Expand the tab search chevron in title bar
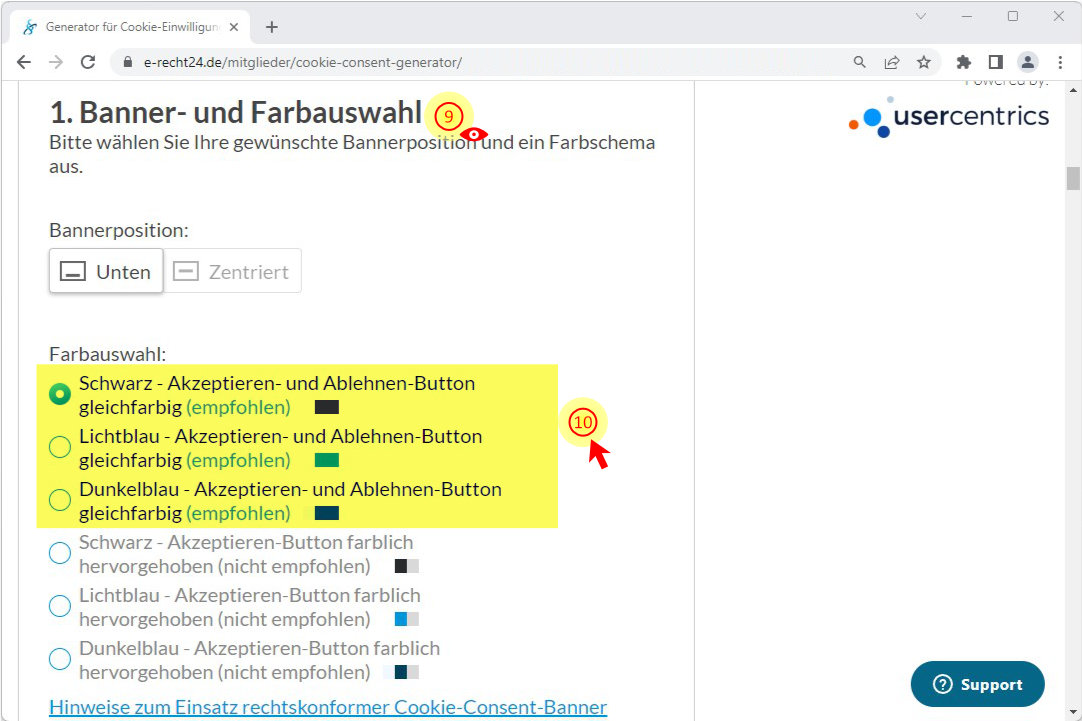Viewport: 1082px width, 721px height. 921,16
